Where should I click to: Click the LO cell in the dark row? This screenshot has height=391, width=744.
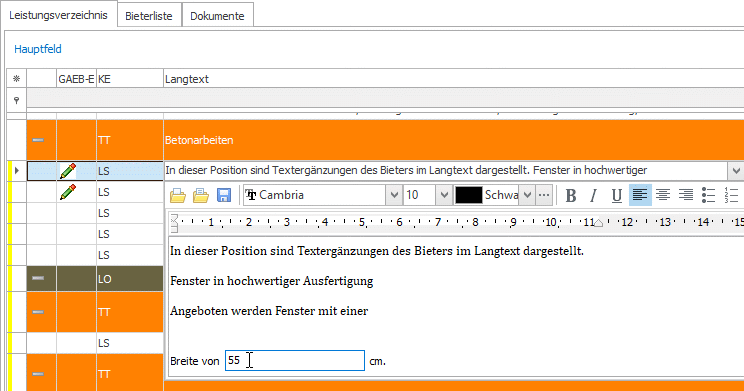(x=130, y=279)
